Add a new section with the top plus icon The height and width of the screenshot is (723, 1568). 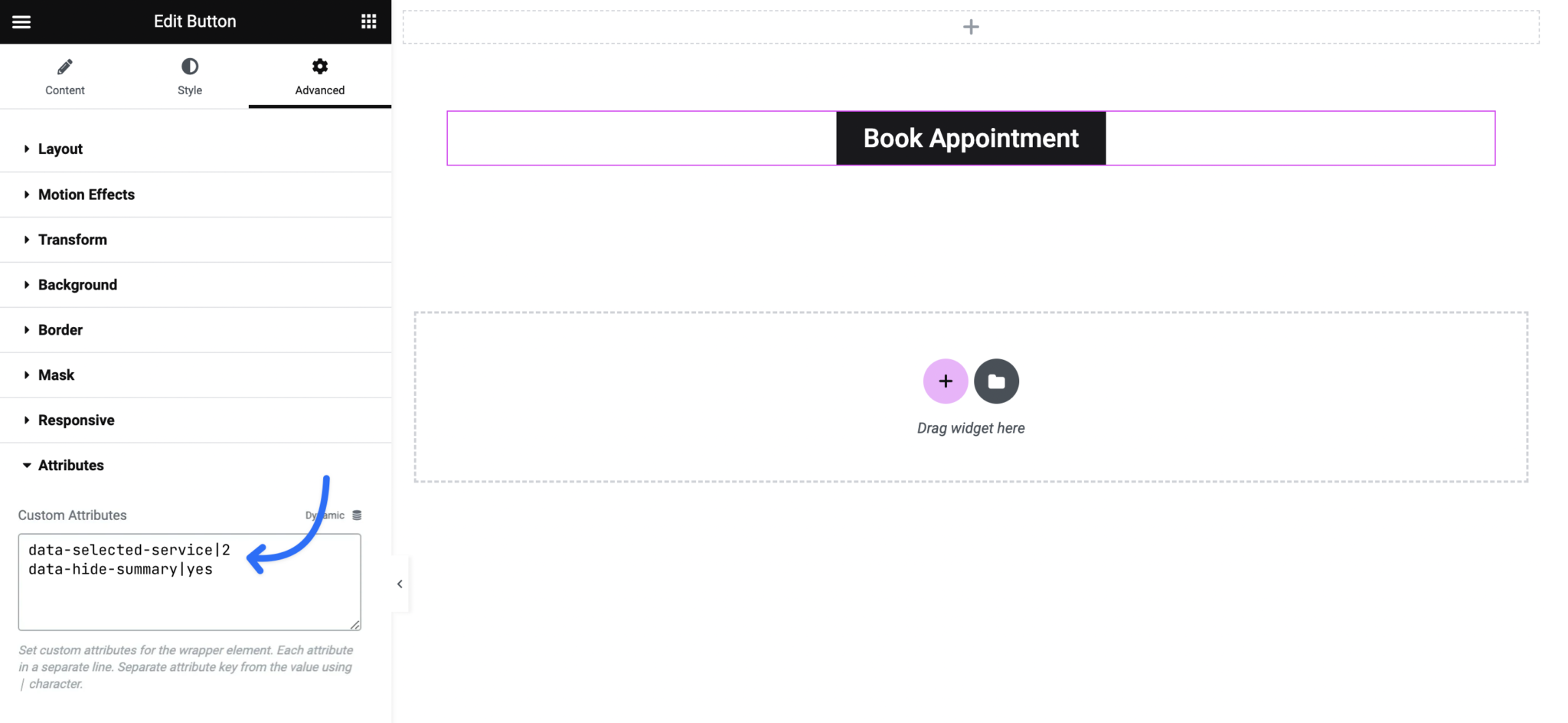point(970,26)
